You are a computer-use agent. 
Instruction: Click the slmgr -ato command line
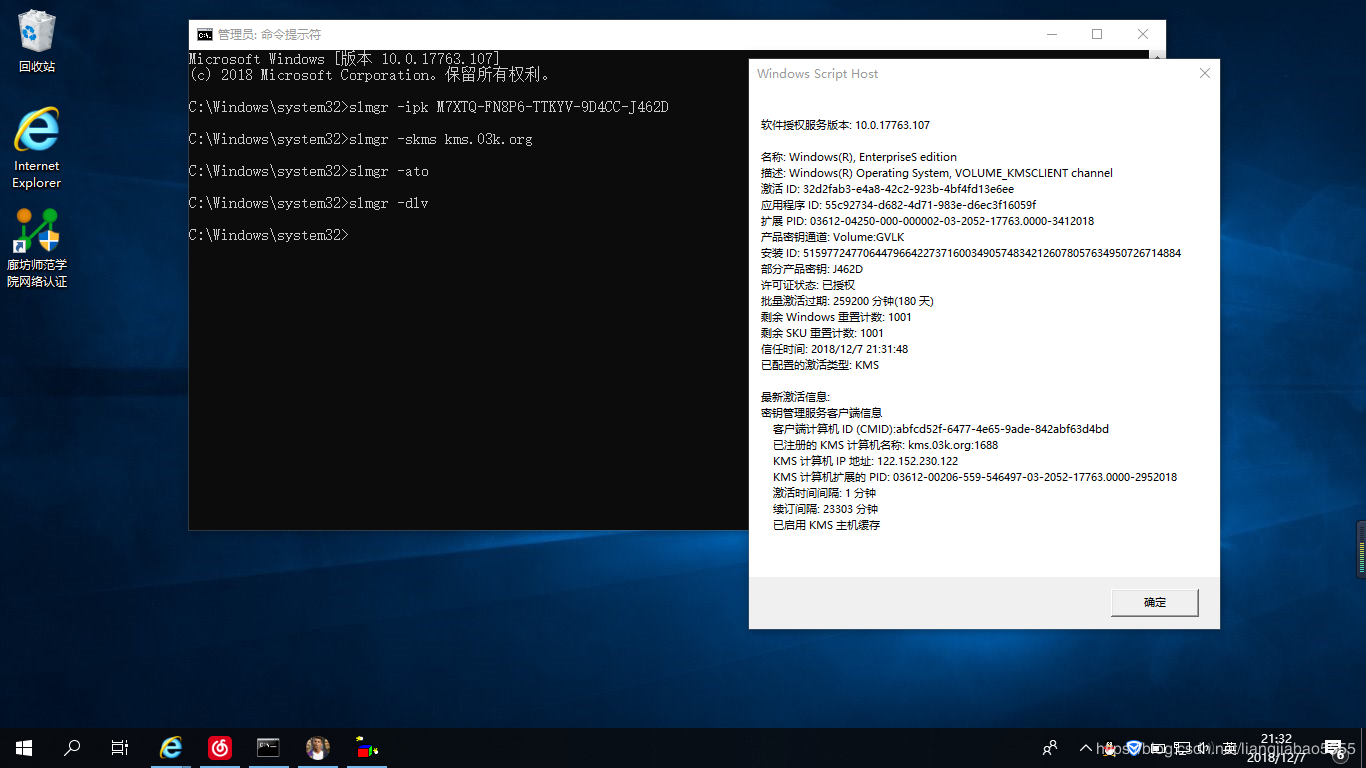[x=309, y=171]
